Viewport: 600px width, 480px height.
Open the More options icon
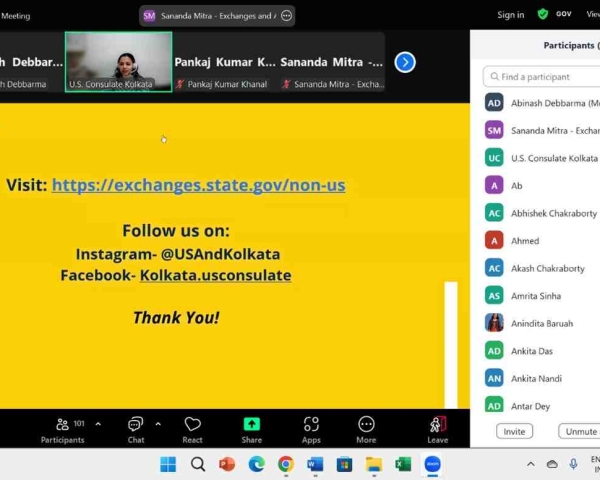pyautogui.click(x=366, y=424)
